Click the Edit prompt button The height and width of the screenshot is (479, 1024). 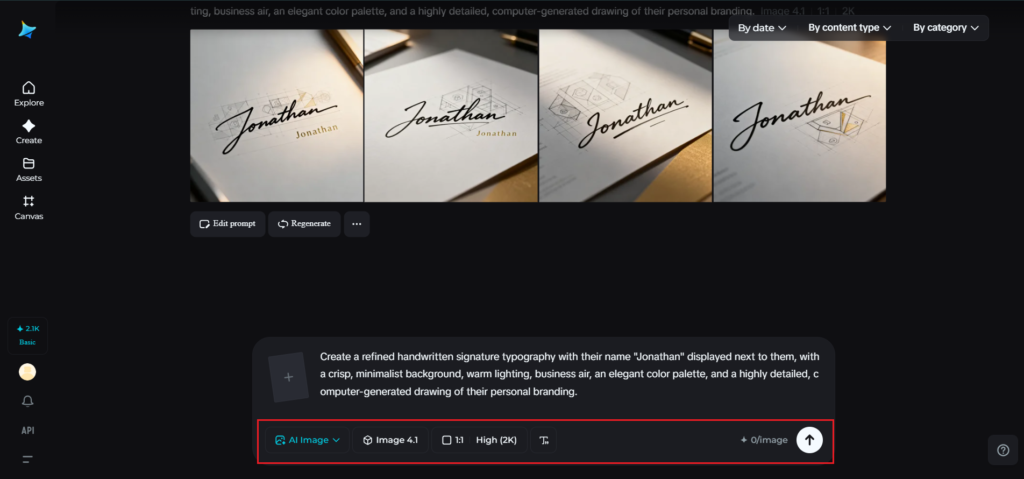[227, 224]
